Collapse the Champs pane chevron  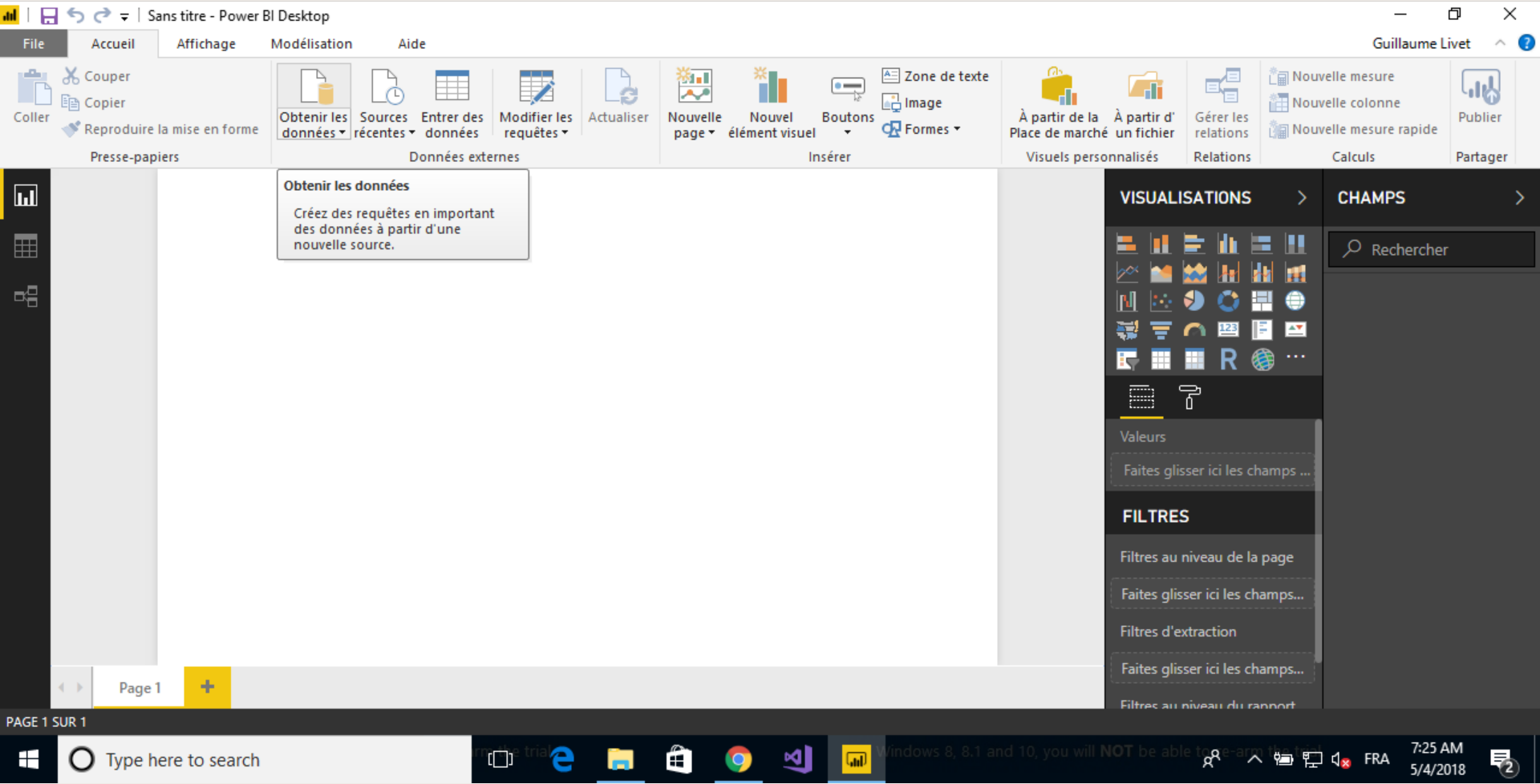point(1519,198)
